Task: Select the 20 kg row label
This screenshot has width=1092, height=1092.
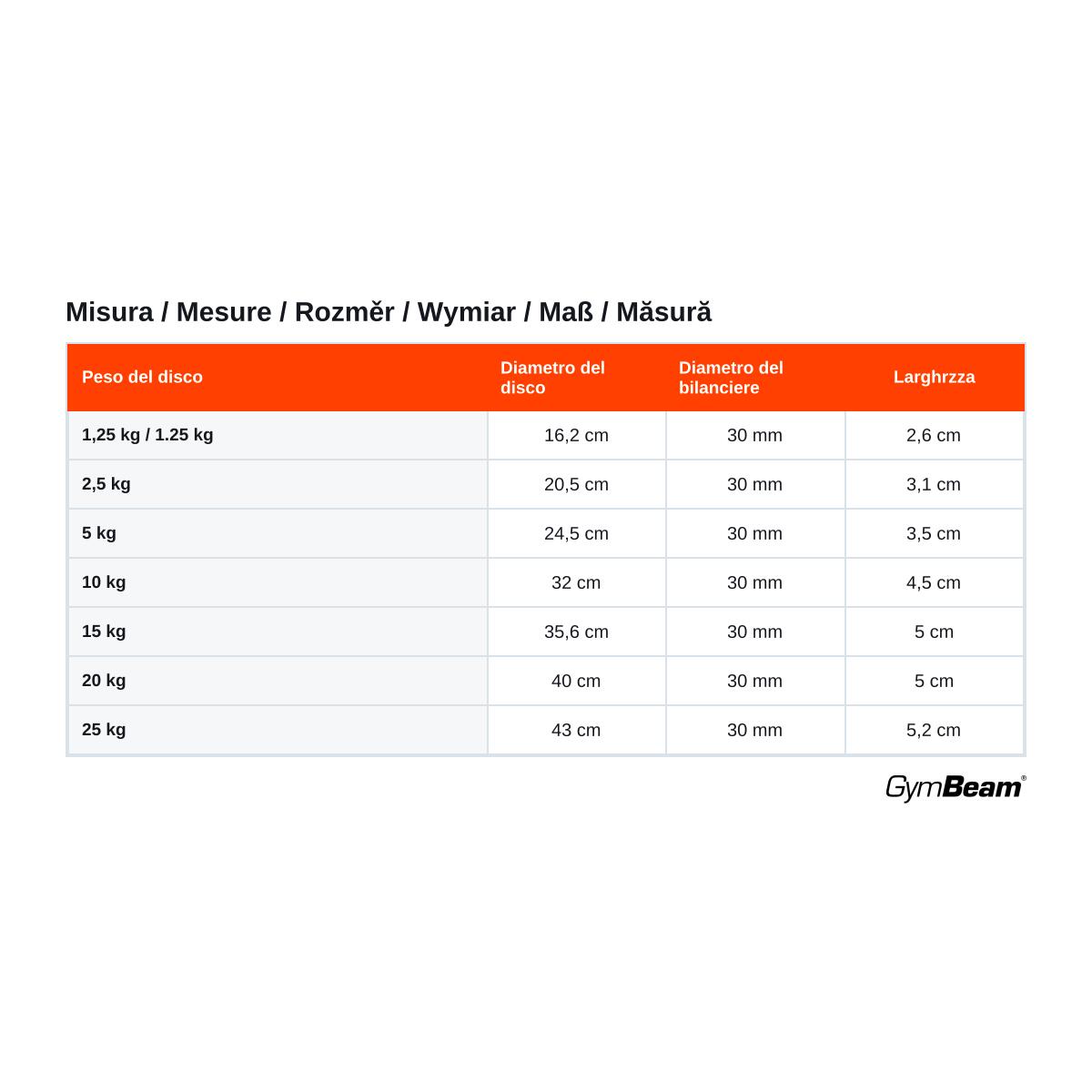Action: tap(104, 681)
